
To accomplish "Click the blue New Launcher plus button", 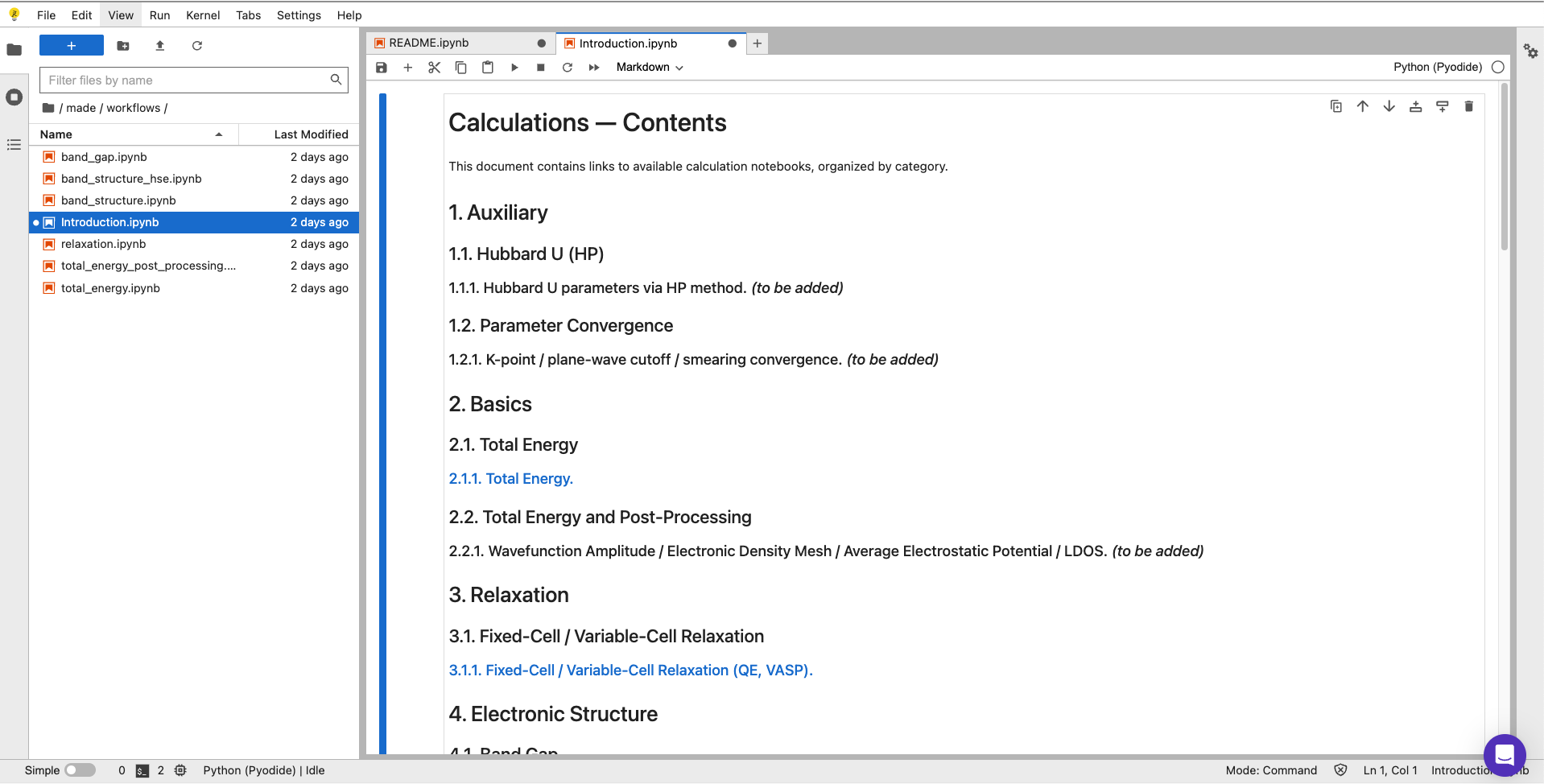I will 72,46.
